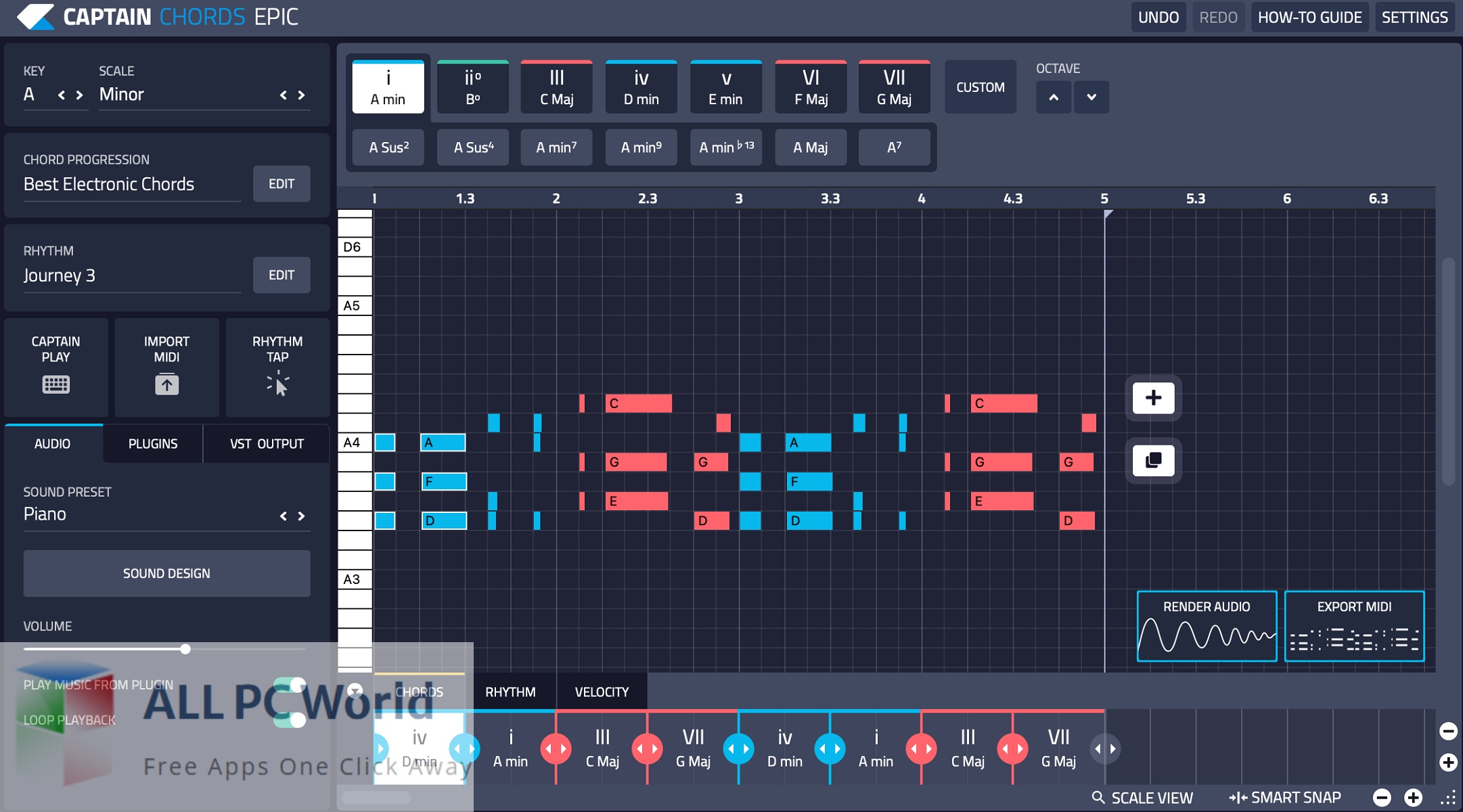Choose previous sound preset arrow
The height and width of the screenshot is (812, 1463).
pyautogui.click(x=284, y=516)
